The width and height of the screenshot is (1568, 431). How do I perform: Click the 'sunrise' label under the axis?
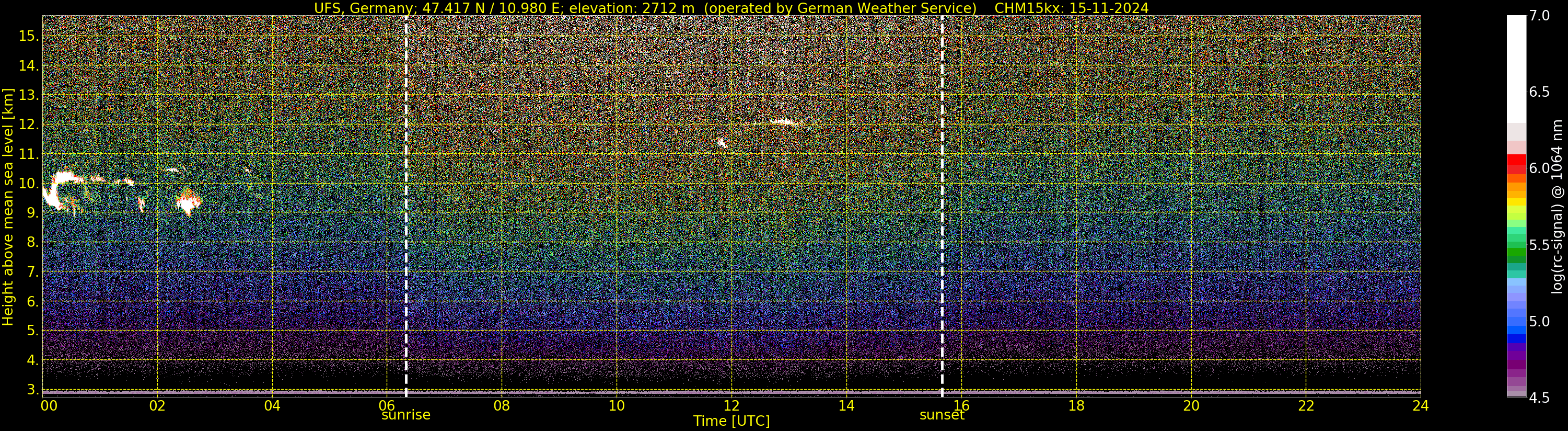pyautogui.click(x=406, y=415)
